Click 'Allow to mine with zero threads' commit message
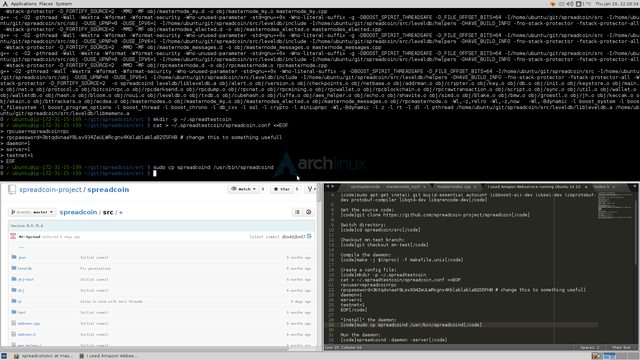This screenshot has width=640, height=360. 111,302
